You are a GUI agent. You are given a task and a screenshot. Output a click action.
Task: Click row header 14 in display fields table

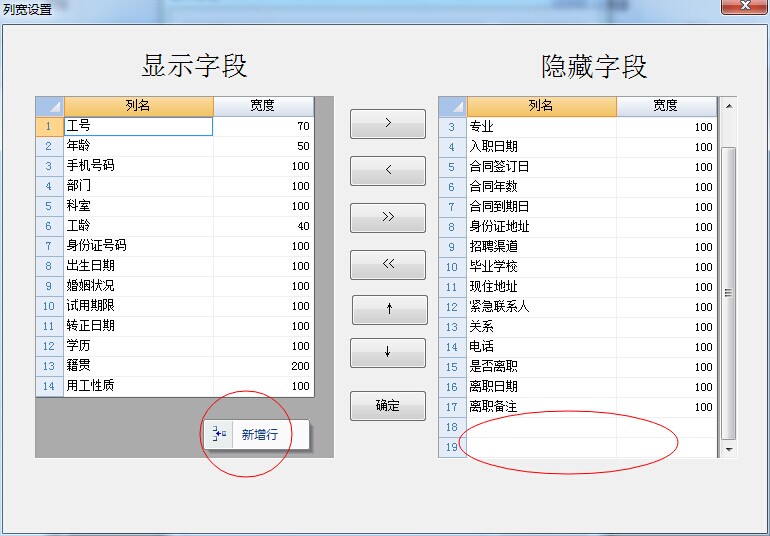click(x=50, y=386)
